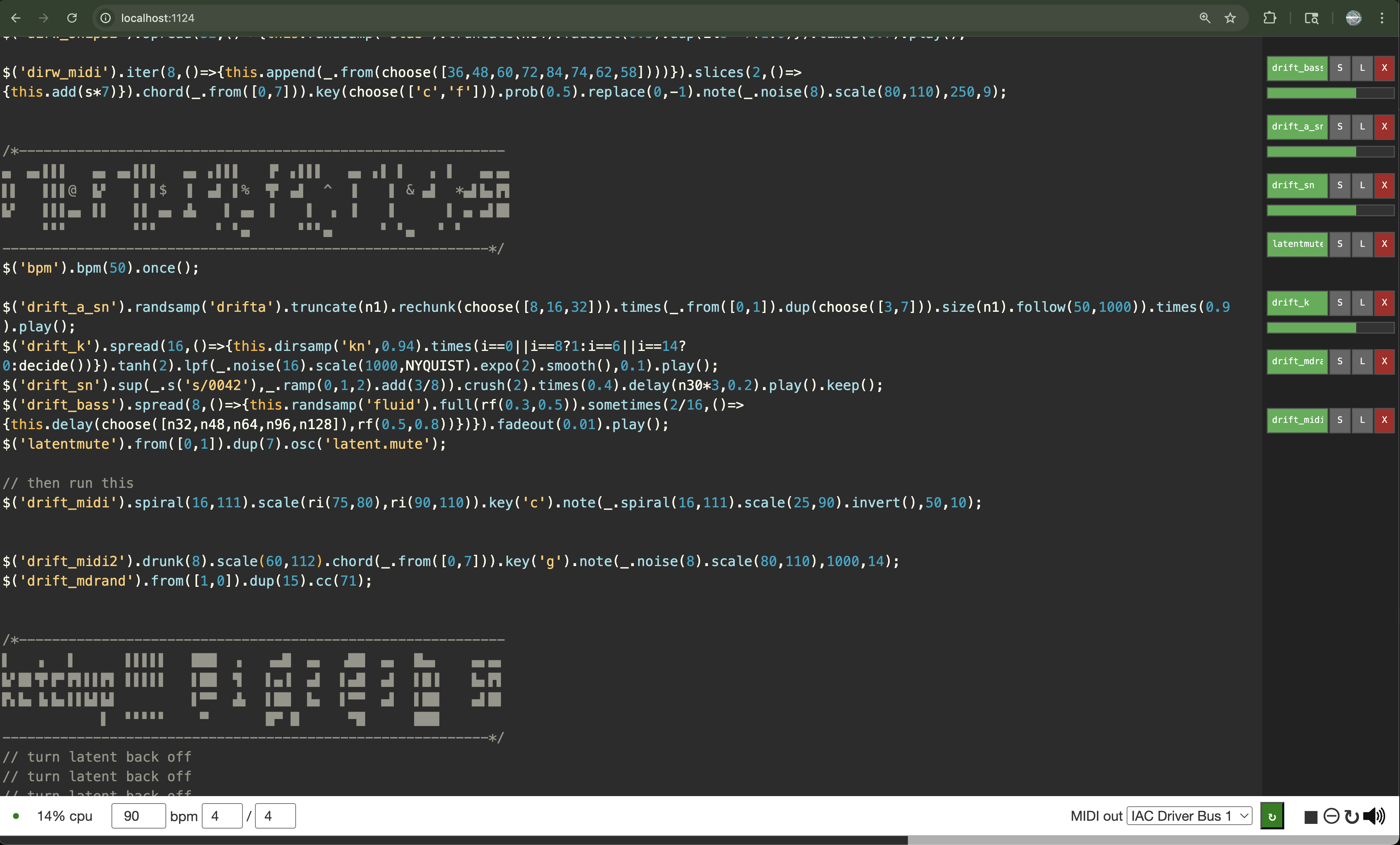Click the speaker volume icon bottom right
The height and width of the screenshot is (845, 1400).
(x=1374, y=816)
